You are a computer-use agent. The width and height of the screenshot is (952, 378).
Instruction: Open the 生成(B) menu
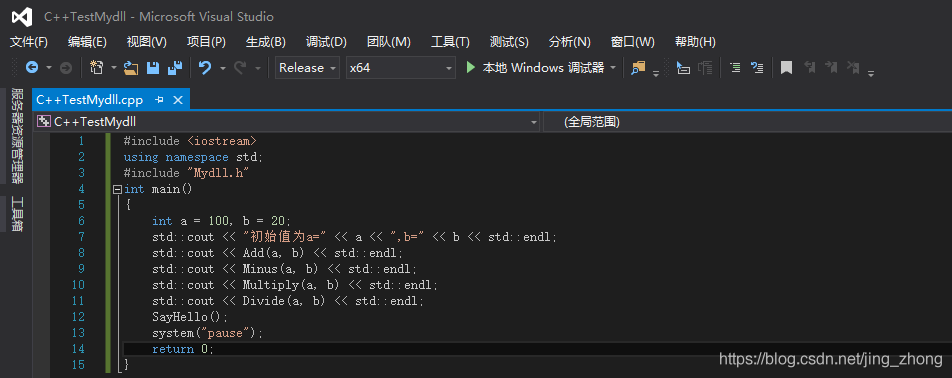[x=265, y=42]
